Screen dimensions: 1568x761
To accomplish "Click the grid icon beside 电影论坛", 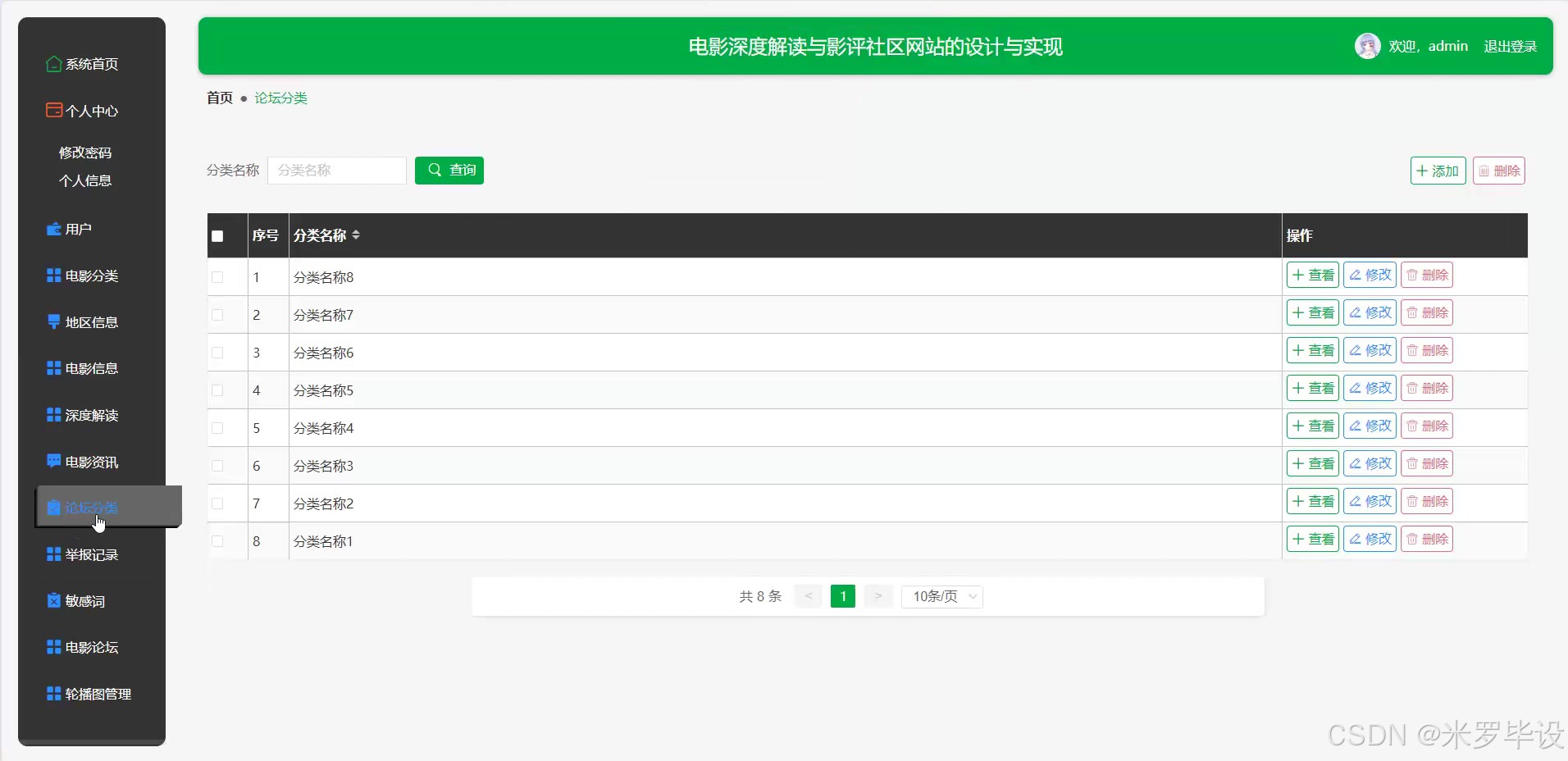I will pyautogui.click(x=54, y=647).
